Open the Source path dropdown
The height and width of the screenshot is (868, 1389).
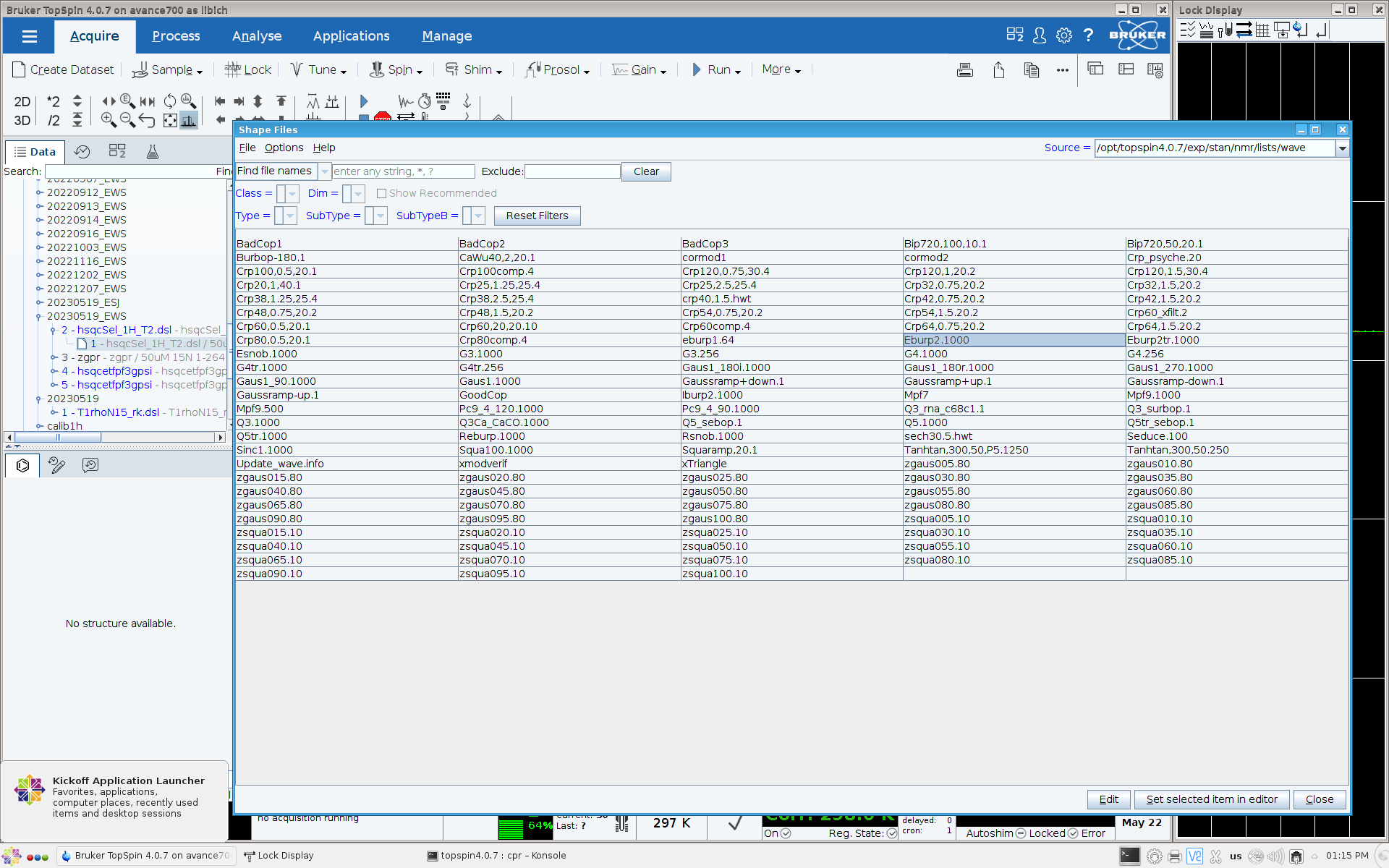click(x=1342, y=148)
